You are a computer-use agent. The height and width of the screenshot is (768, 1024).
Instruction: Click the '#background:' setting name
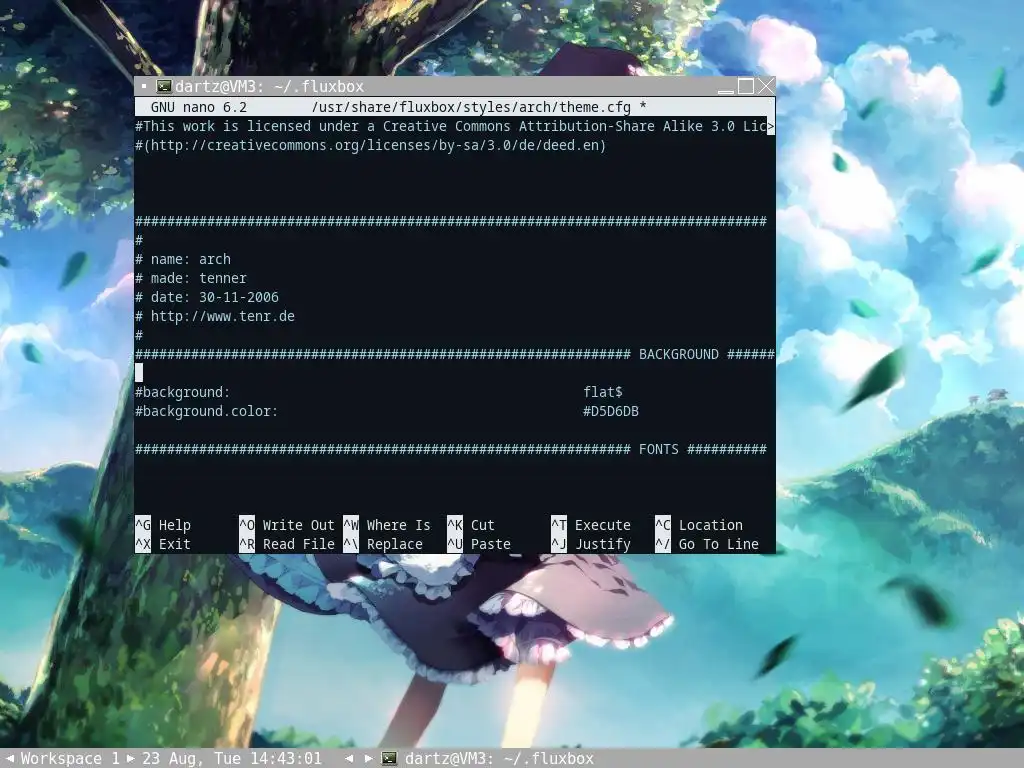(182, 392)
